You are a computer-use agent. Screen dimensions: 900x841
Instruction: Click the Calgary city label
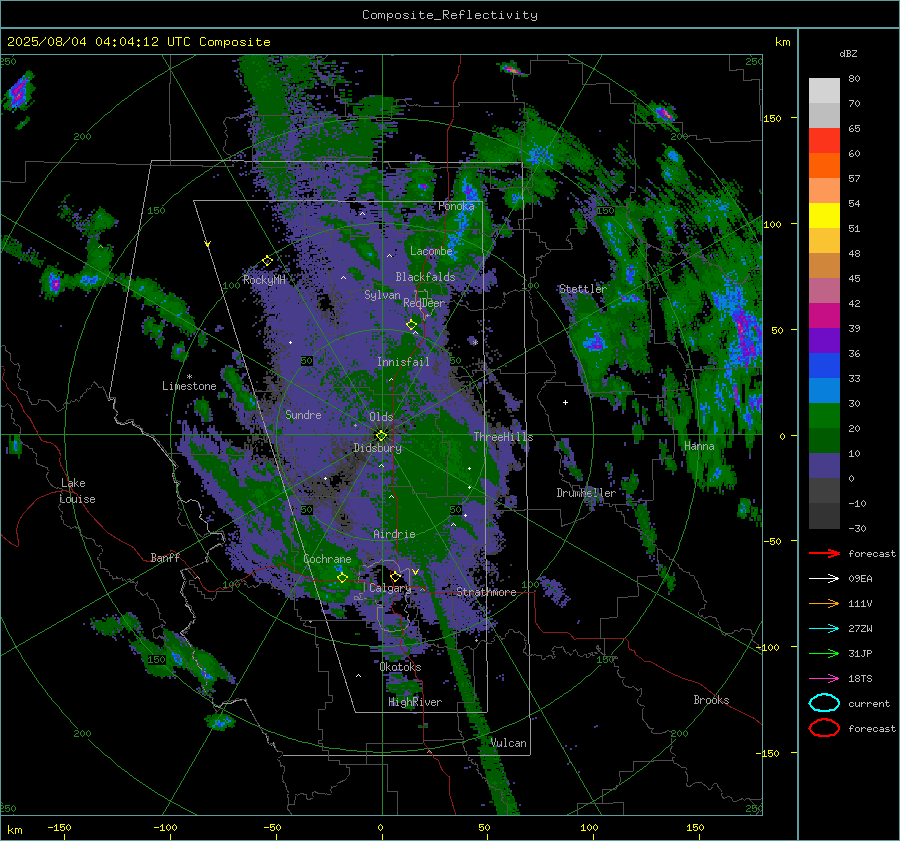pyautogui.click(x=390, y=588)
